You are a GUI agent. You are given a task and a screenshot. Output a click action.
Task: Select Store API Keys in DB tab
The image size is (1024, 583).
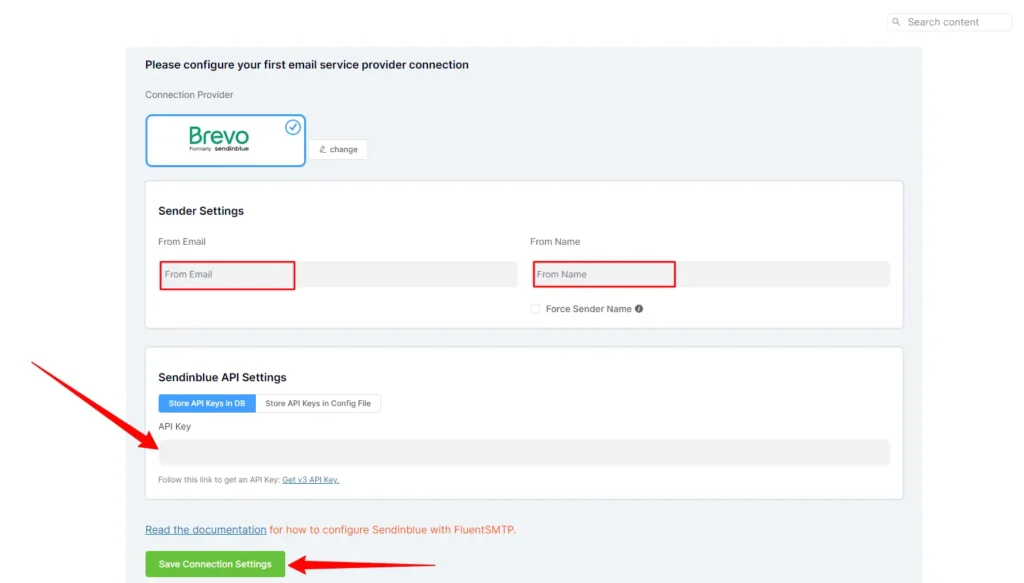click(207, 403)
